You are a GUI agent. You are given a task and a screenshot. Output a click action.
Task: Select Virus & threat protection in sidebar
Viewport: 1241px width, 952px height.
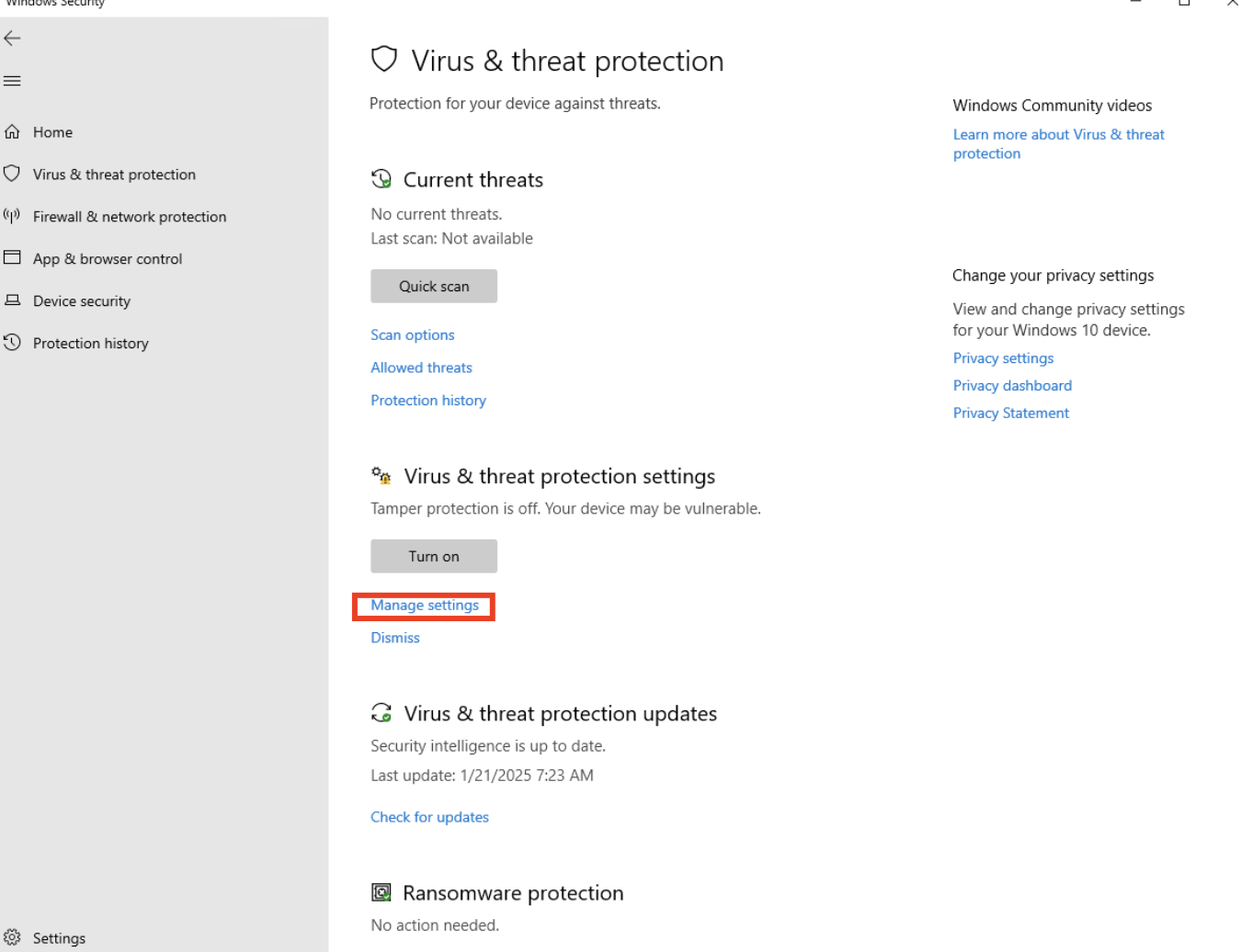click(114, 175)
